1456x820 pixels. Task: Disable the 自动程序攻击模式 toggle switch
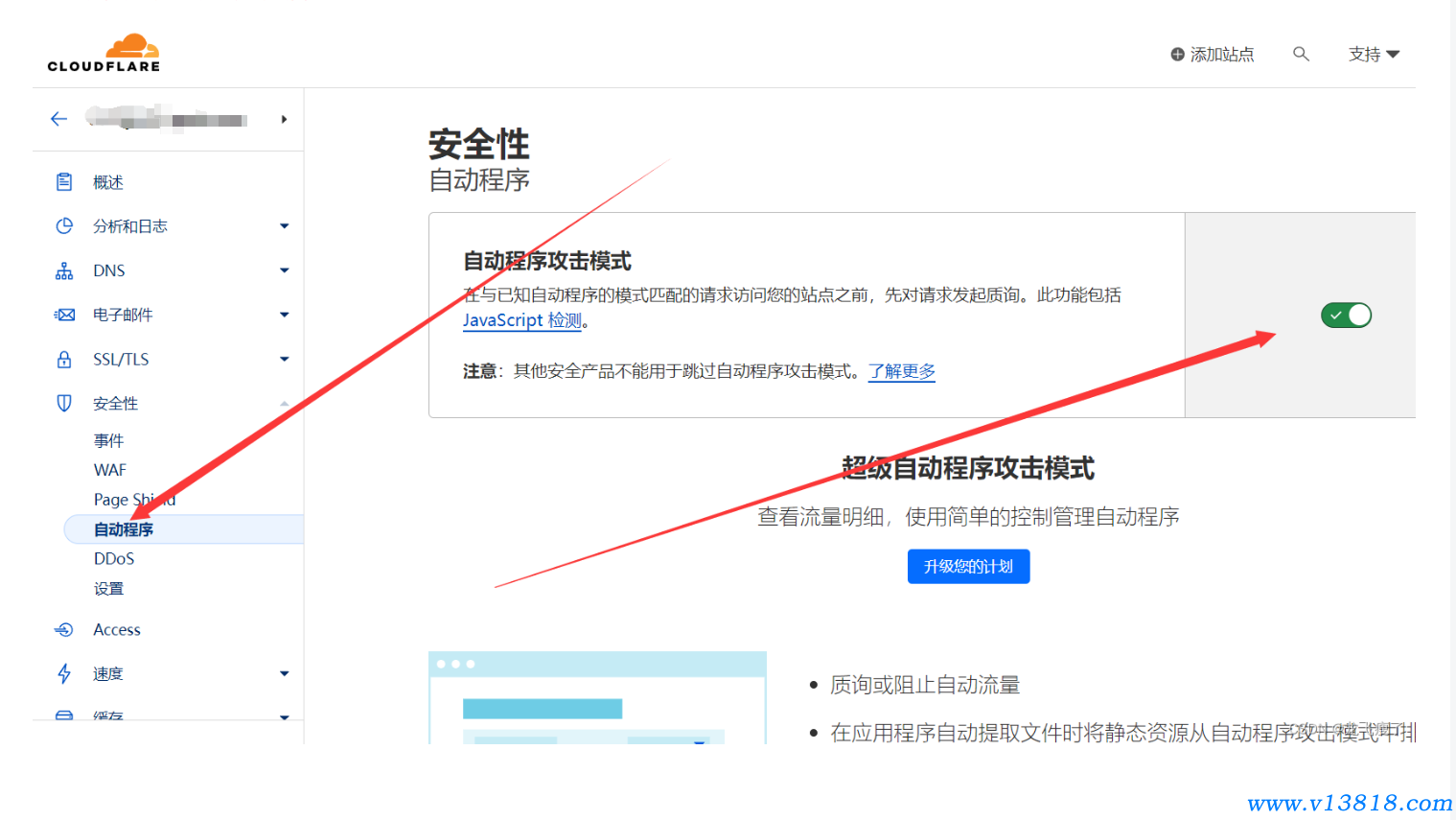1346,316
